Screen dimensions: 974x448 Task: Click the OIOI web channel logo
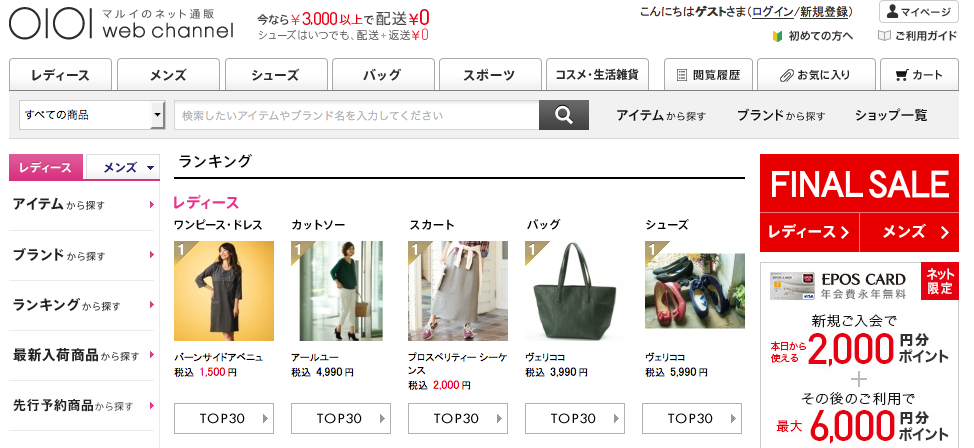122,23
